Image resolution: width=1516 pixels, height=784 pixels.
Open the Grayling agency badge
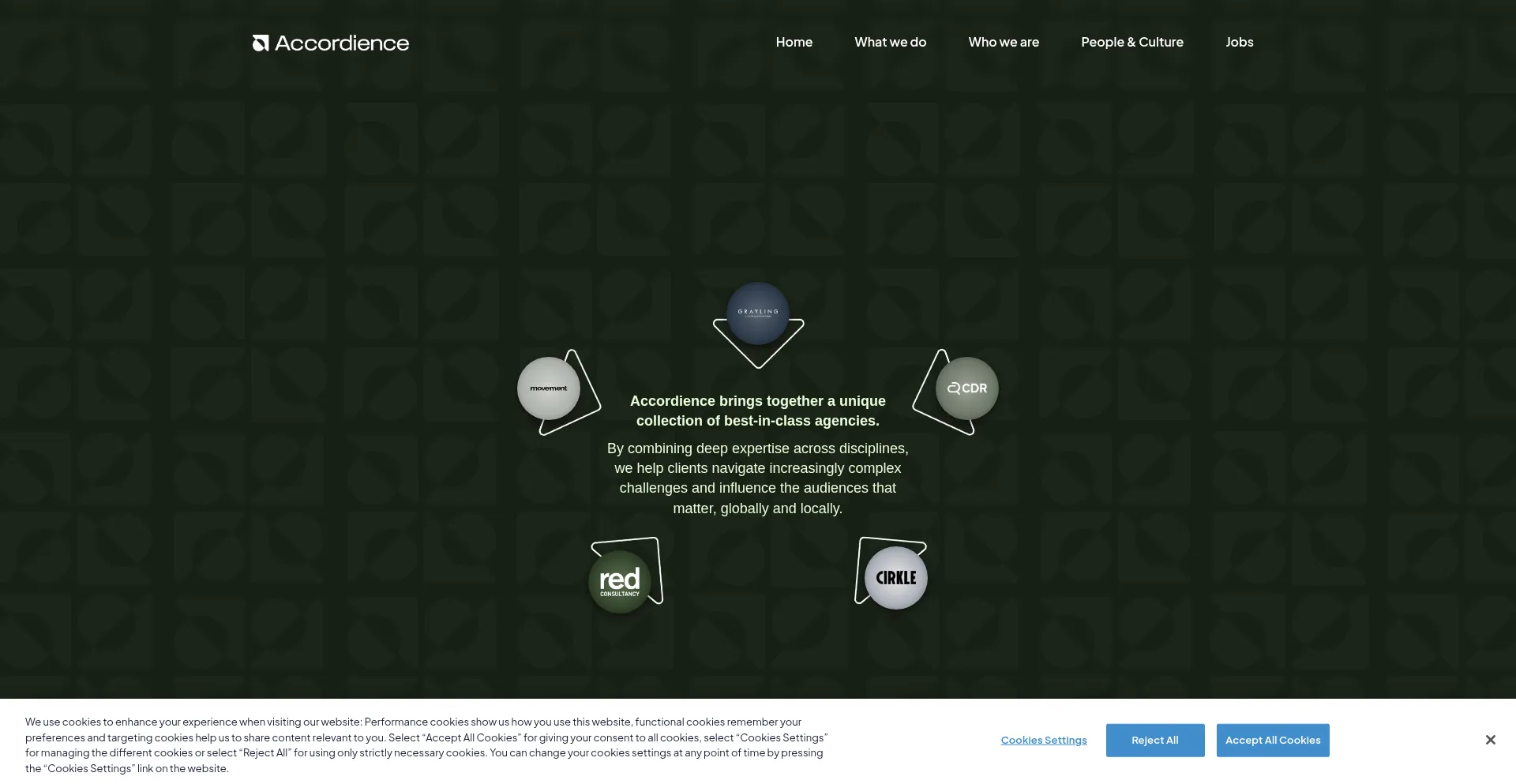[x=757, y=313]
